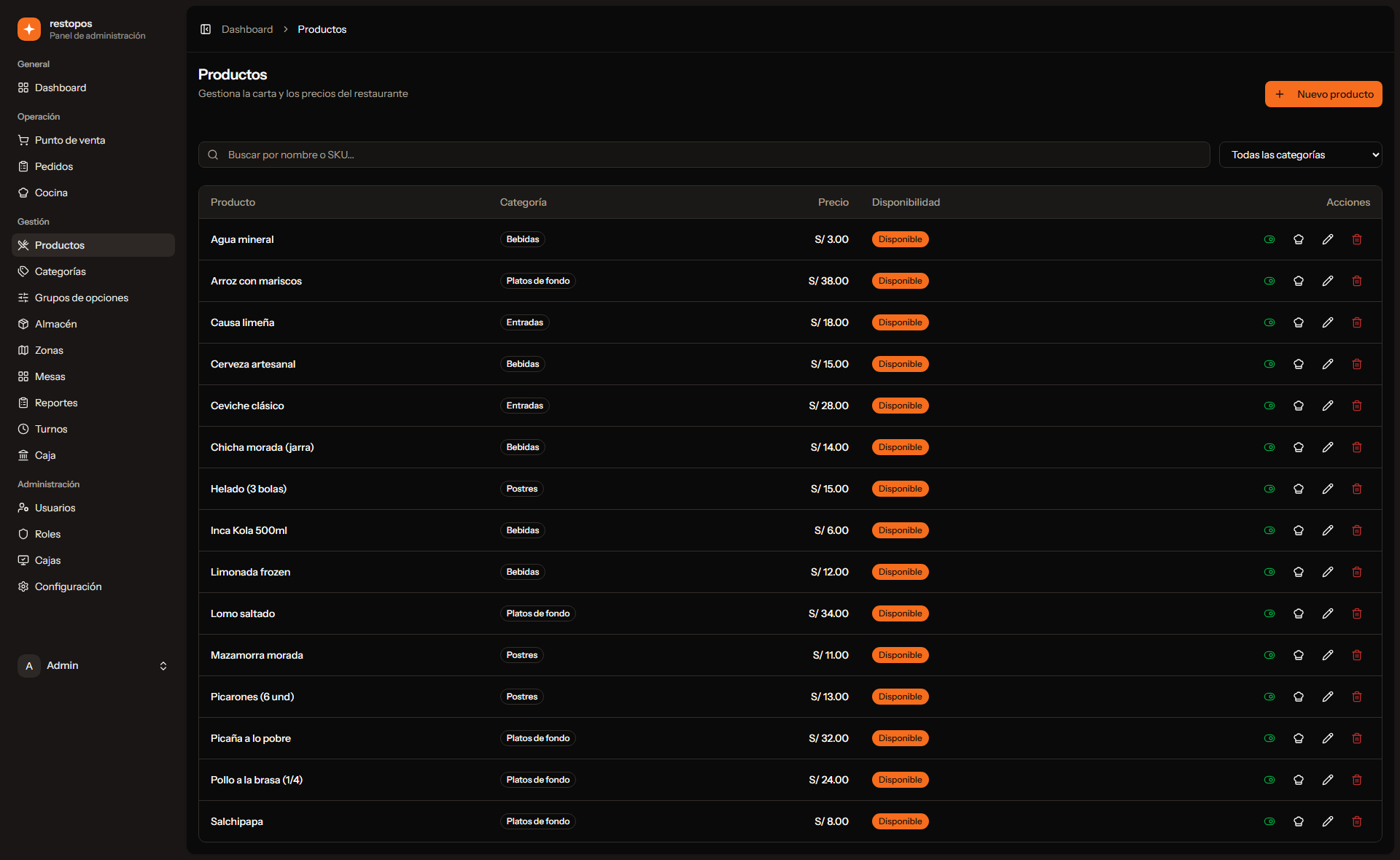Collapse sidebar using the panel toggle icon
Image resolution: width=1400 pixels, height=860 pixels.
206,29
